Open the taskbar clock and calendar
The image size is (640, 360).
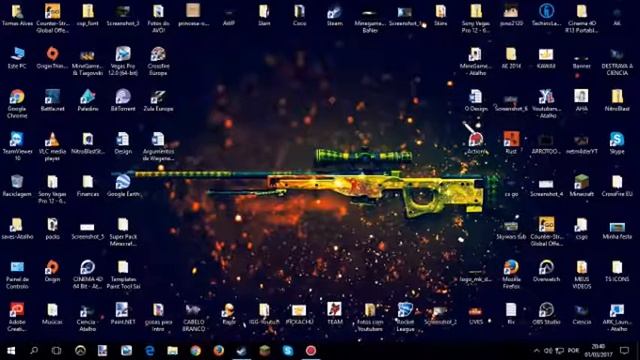click(598, 351)
